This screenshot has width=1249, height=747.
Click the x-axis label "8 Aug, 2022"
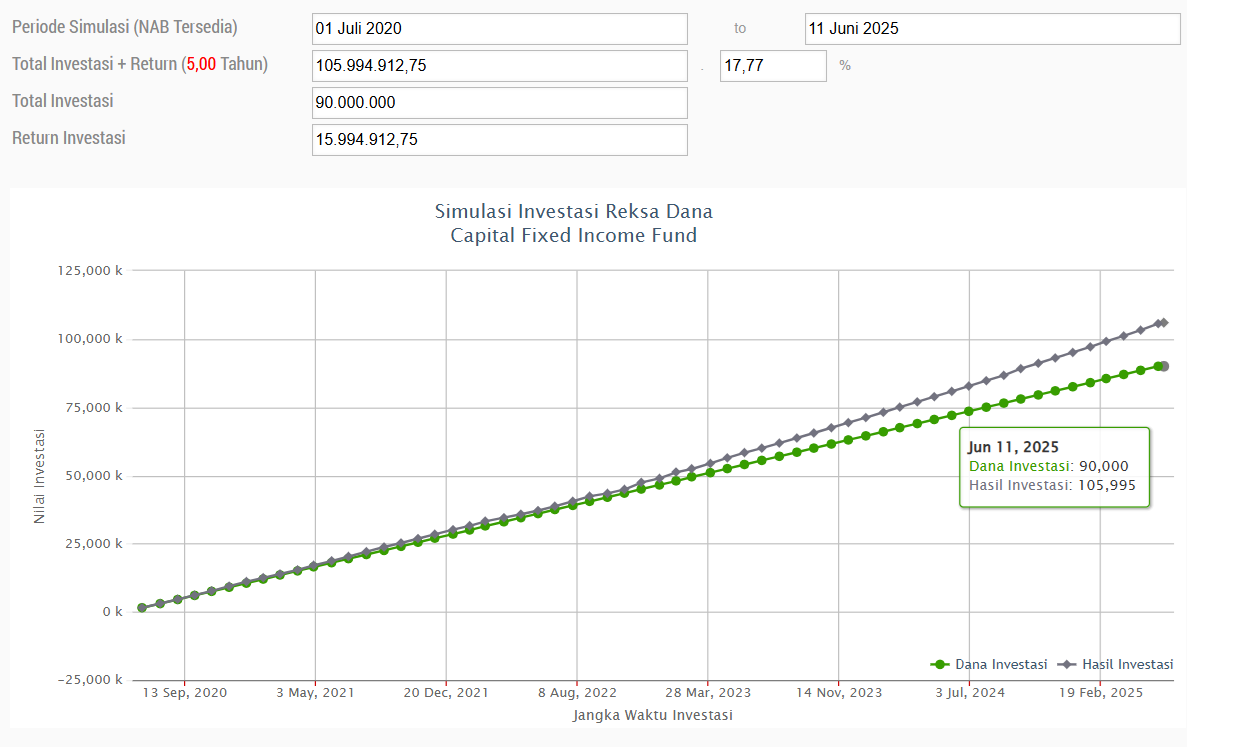tap(577, 693)
